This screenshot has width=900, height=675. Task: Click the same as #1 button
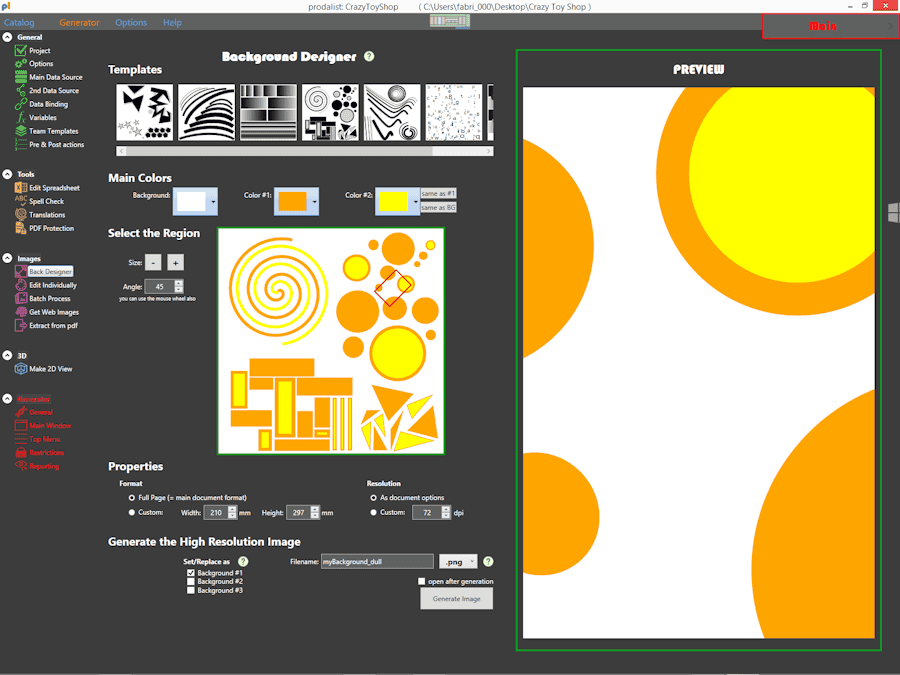439,193
